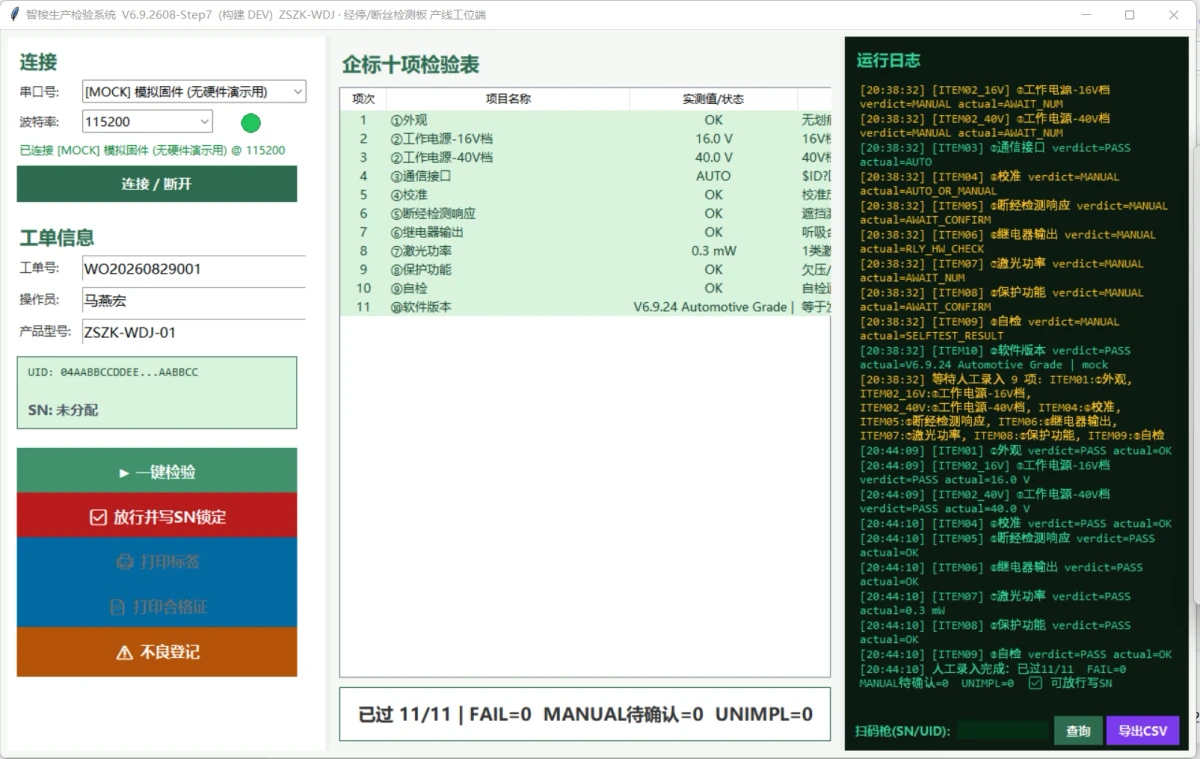Export log with 导出CSV button
This screenshot has width=1200, height=759.
[x=1143, y=731]
